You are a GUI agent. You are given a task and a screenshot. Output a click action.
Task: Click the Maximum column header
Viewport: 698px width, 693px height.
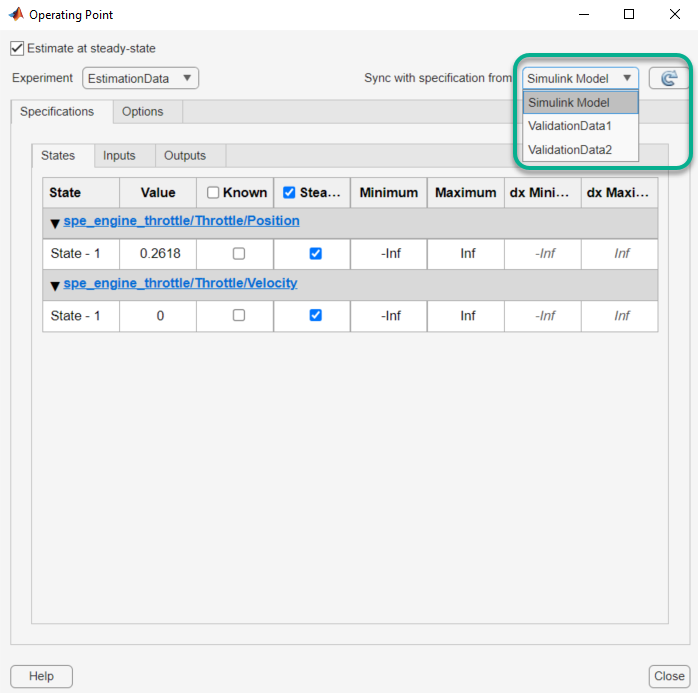[x=466, y=193]
